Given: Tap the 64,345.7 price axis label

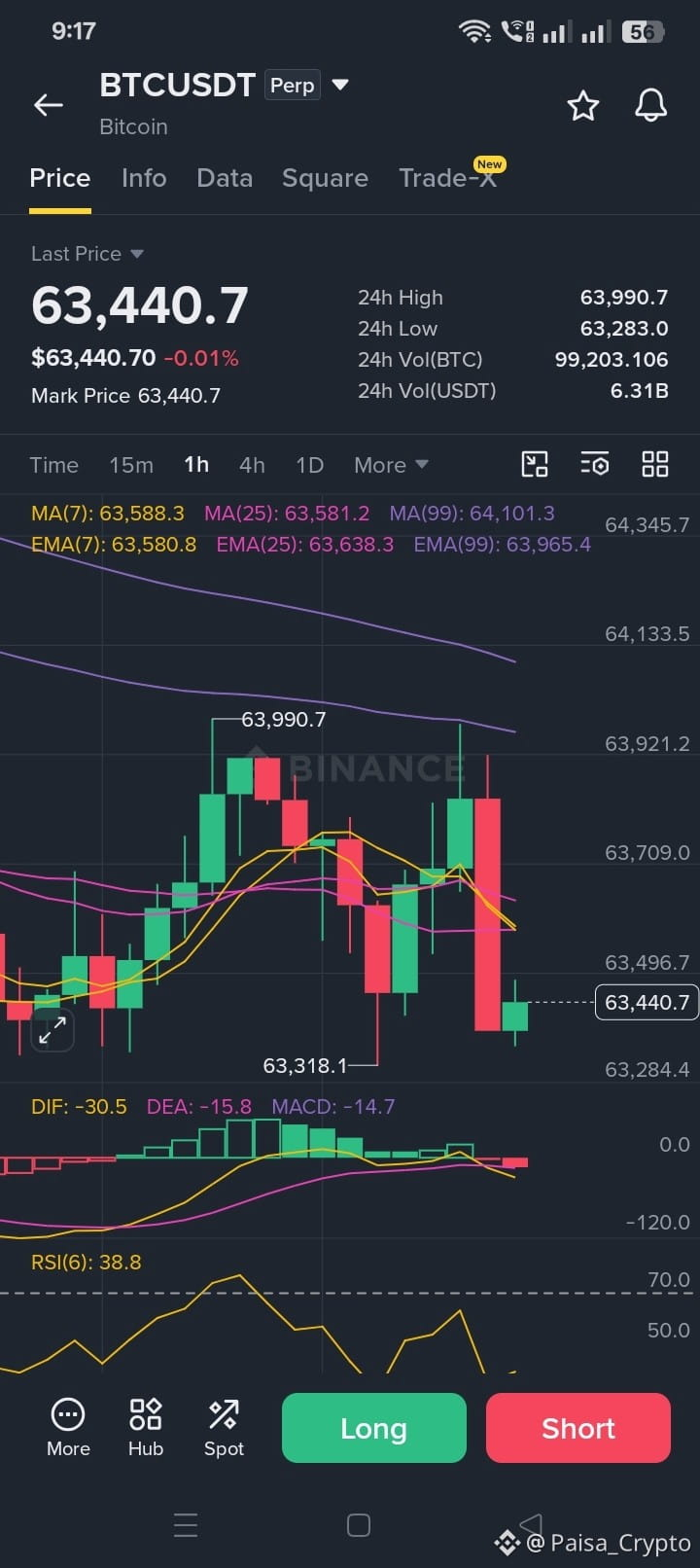Looking at the screenshot, I should click(647, 525).
